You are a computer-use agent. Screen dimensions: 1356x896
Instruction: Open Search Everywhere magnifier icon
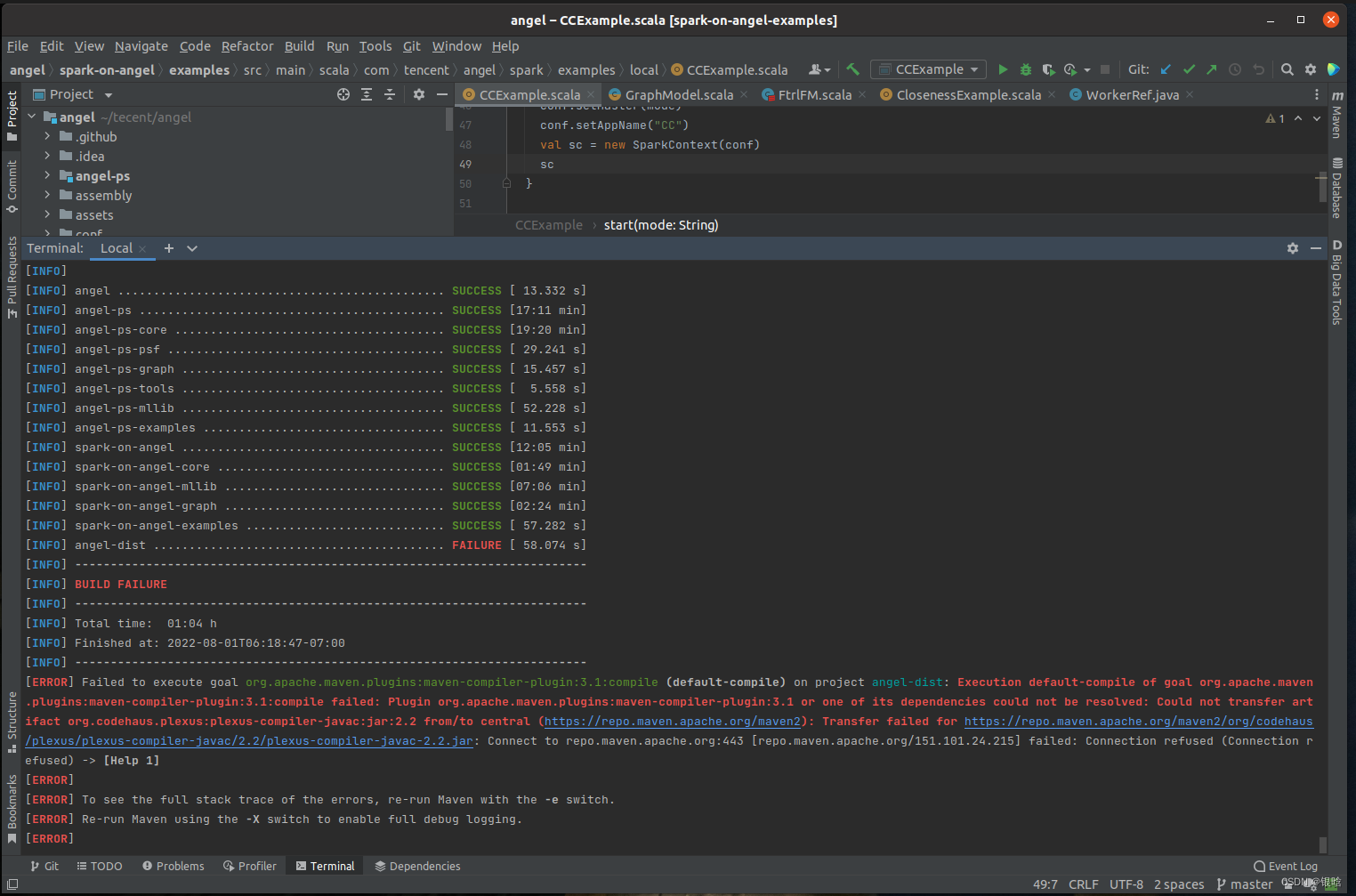[1287, 69]
